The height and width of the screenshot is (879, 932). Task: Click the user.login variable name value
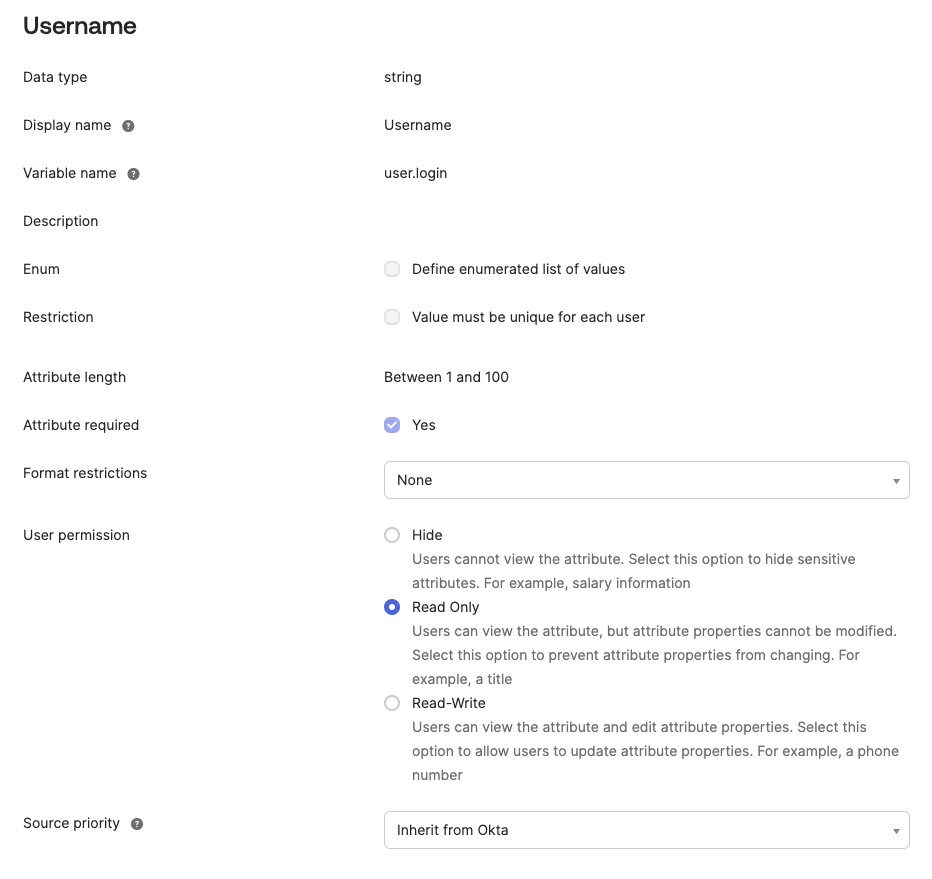[x=415, y=173]
